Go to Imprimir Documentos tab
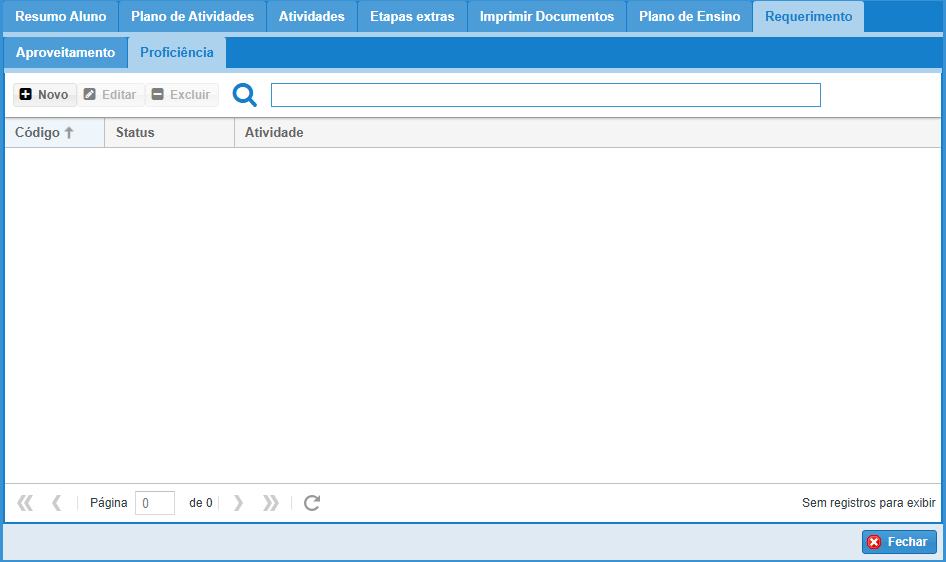This screenshot has height=562, width=946. click(546, 17)
